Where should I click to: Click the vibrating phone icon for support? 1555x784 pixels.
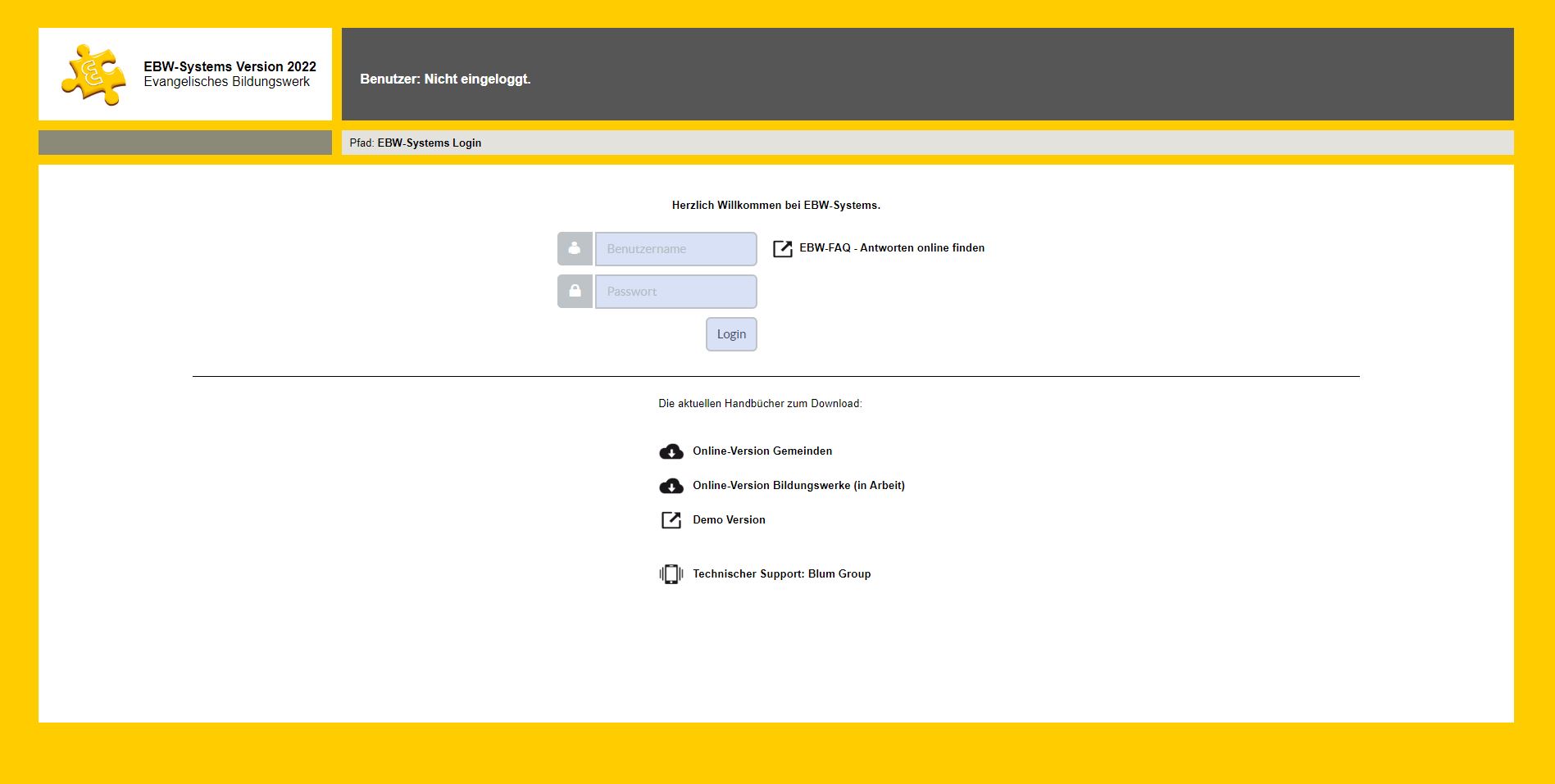pyautogui.click(x=671, y=574)
